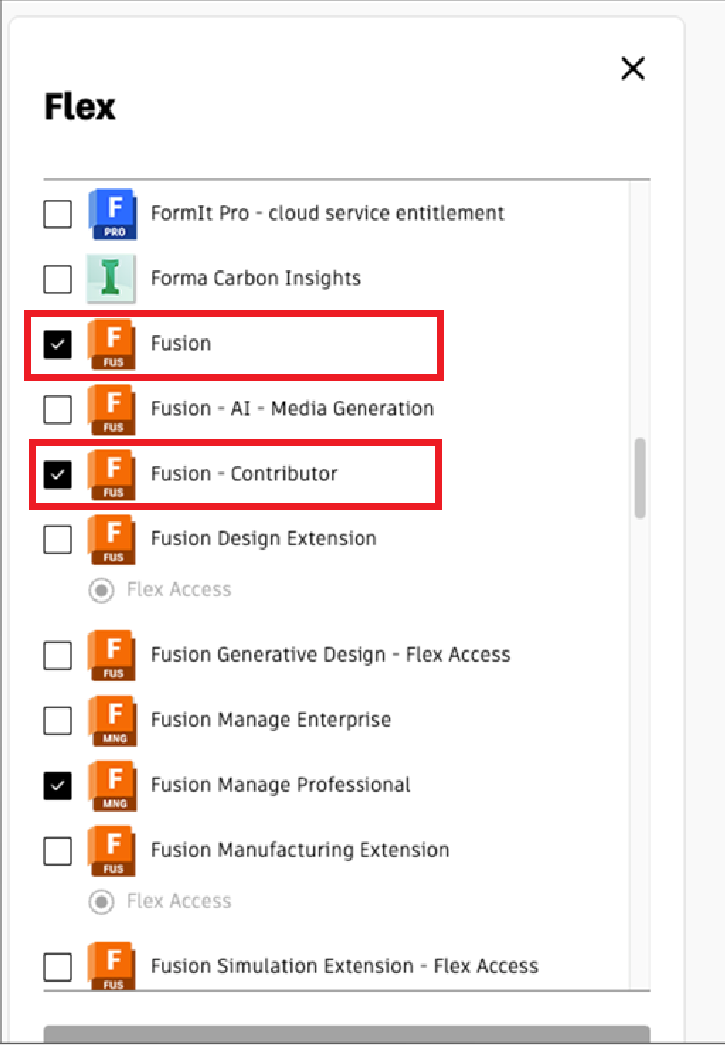
Task: Click the Fusion Manage Enterprise icon
Action: tap(112, 720)
